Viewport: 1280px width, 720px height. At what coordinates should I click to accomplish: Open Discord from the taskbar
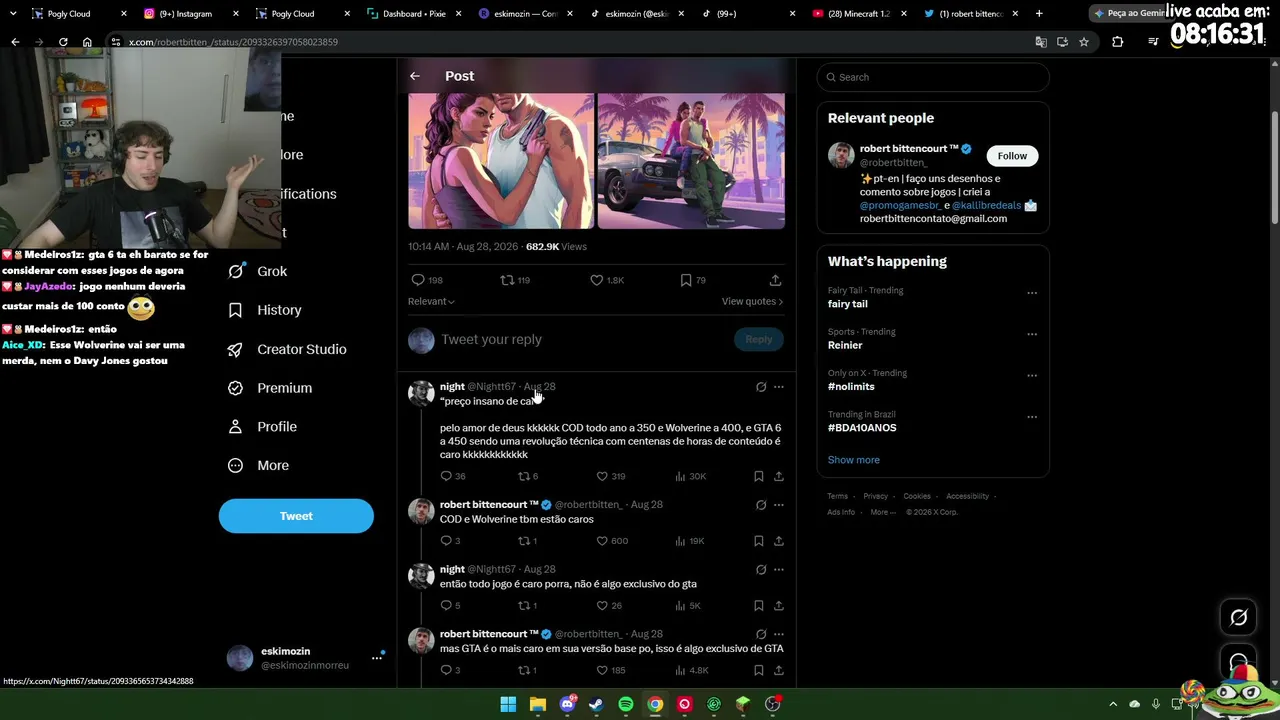click(567, 704)
